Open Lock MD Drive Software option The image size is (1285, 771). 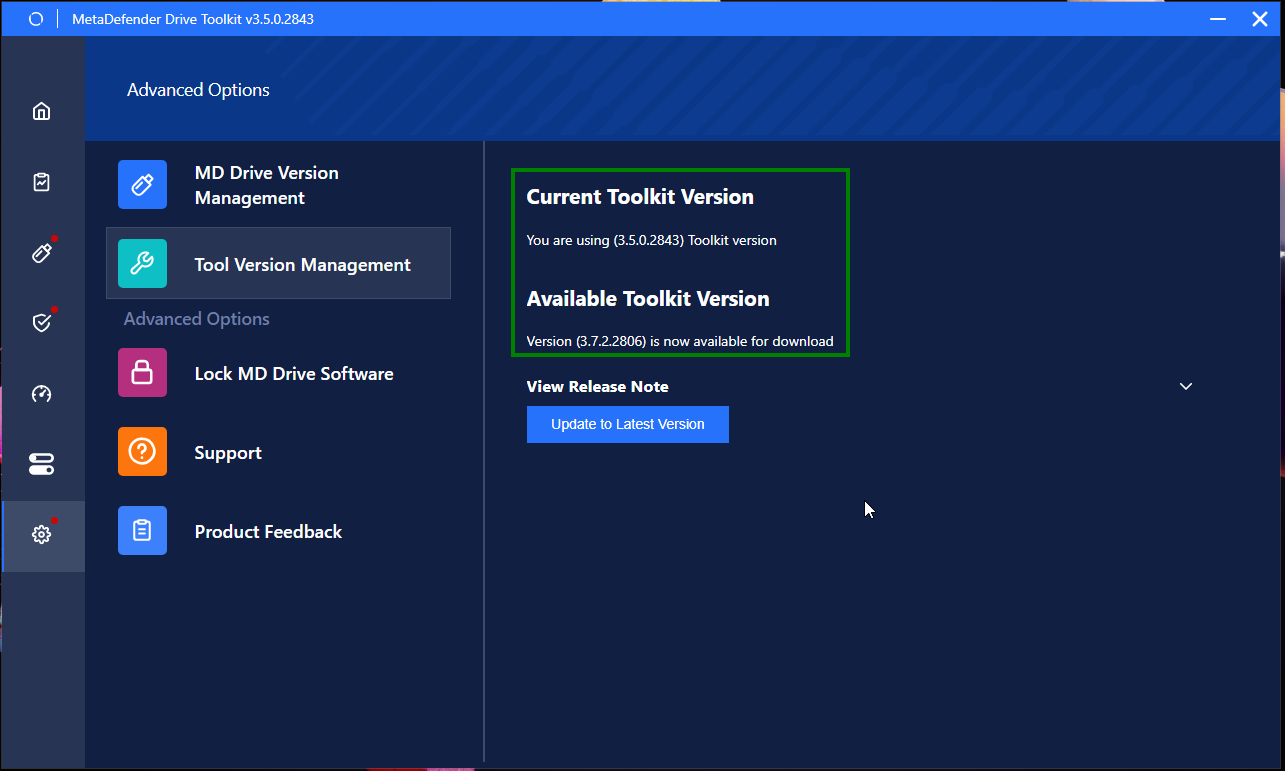tap(278, 373)
